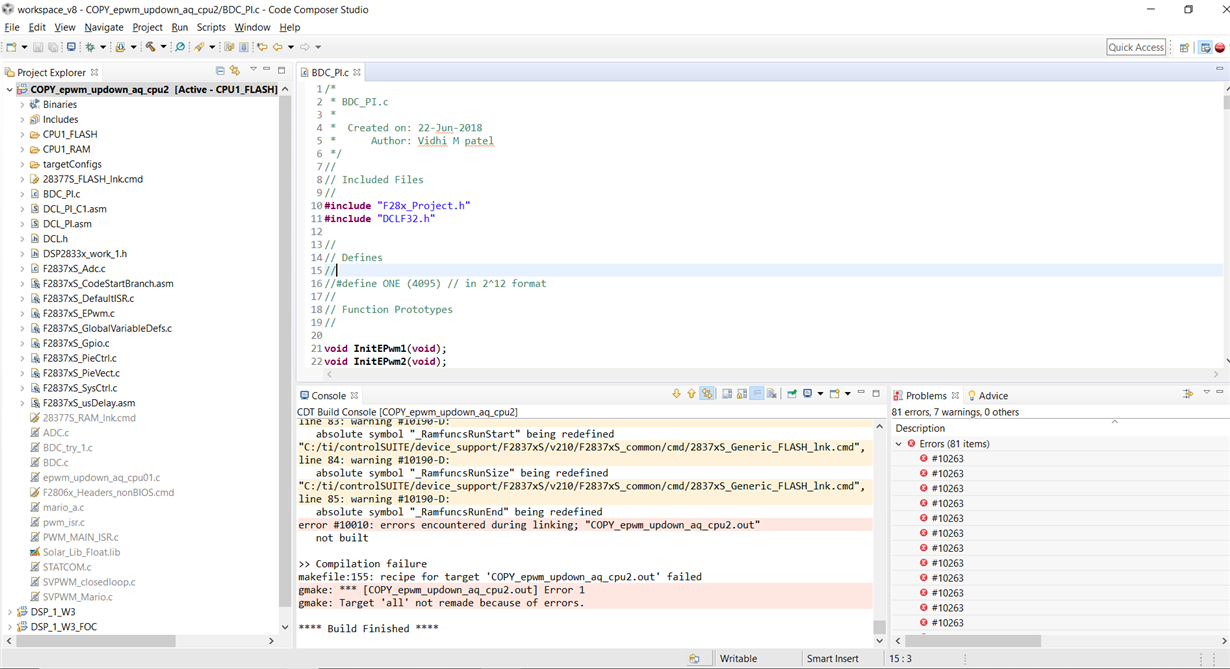1230x669 pixels.
Task: Click the Smart Insert status entry
Action: (x=833, y=659)
